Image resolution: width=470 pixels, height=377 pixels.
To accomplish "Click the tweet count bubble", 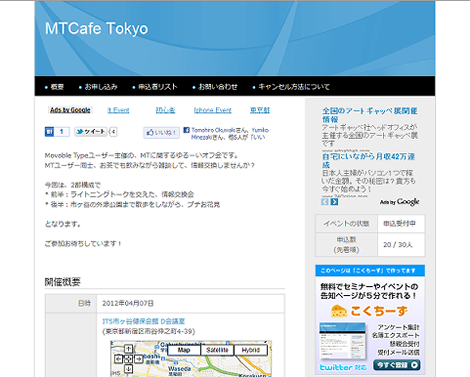I will coord(113,132).
